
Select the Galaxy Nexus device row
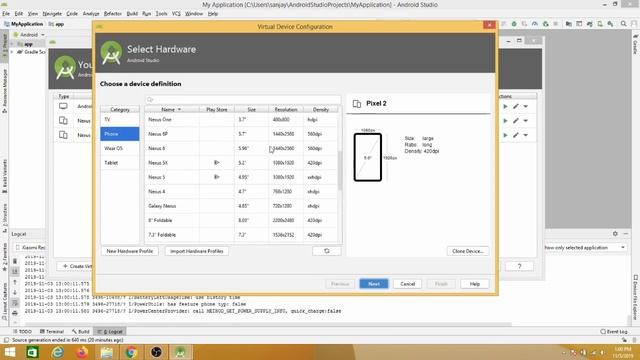(x=241, y=206)
